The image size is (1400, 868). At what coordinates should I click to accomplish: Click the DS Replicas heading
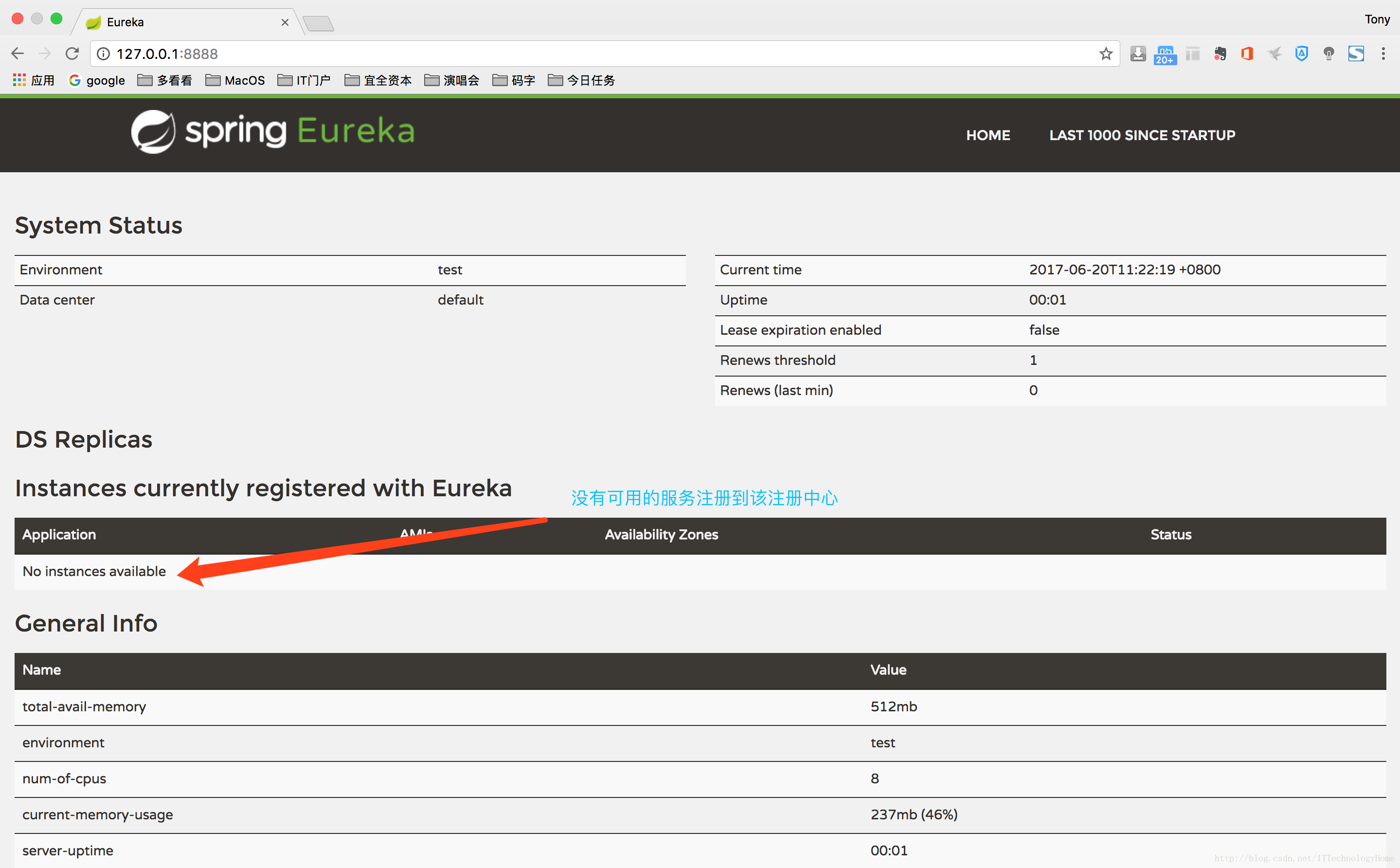pos(83,440)
